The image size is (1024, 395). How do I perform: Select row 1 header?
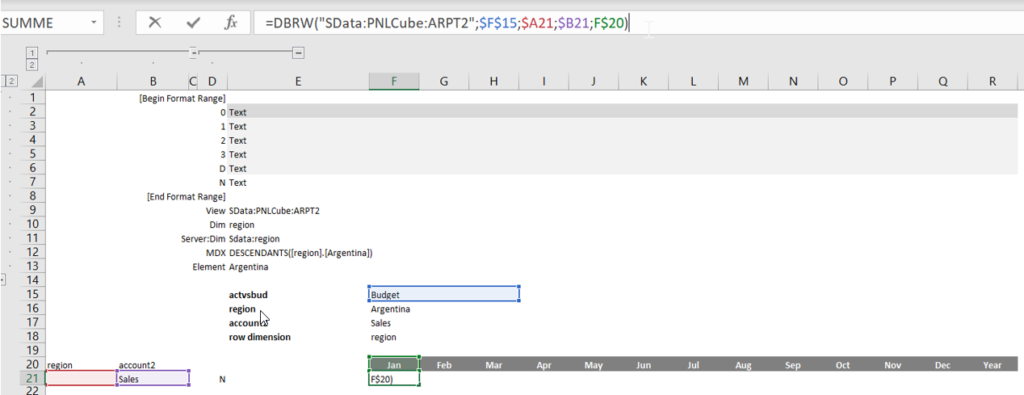click(32, 98)
